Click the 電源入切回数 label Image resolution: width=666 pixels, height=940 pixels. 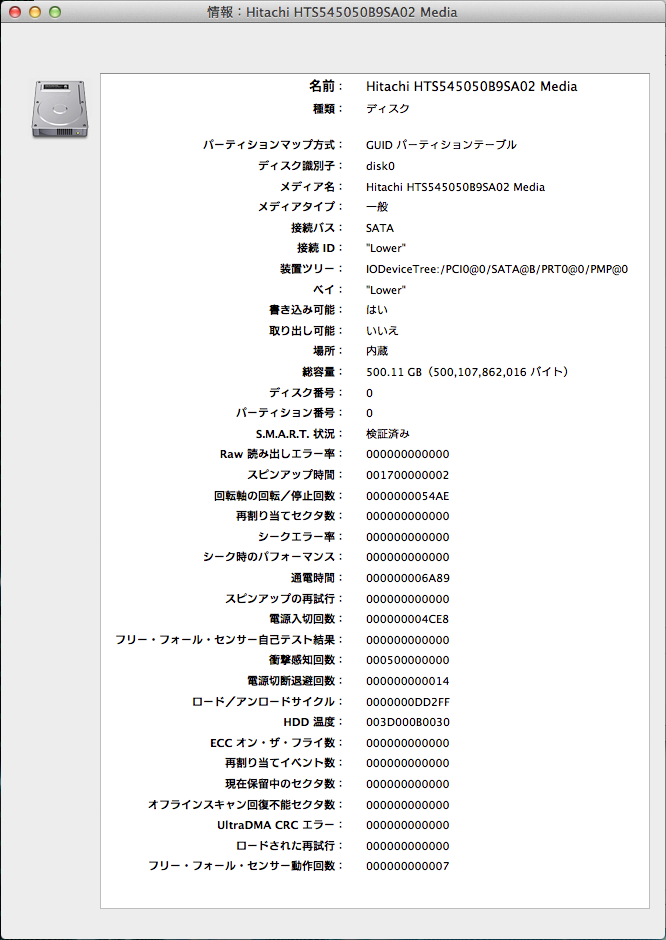coord(306,619)
